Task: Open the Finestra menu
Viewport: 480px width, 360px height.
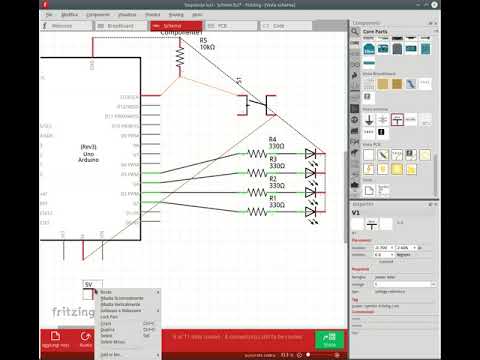Action: [x=153, y=15]
